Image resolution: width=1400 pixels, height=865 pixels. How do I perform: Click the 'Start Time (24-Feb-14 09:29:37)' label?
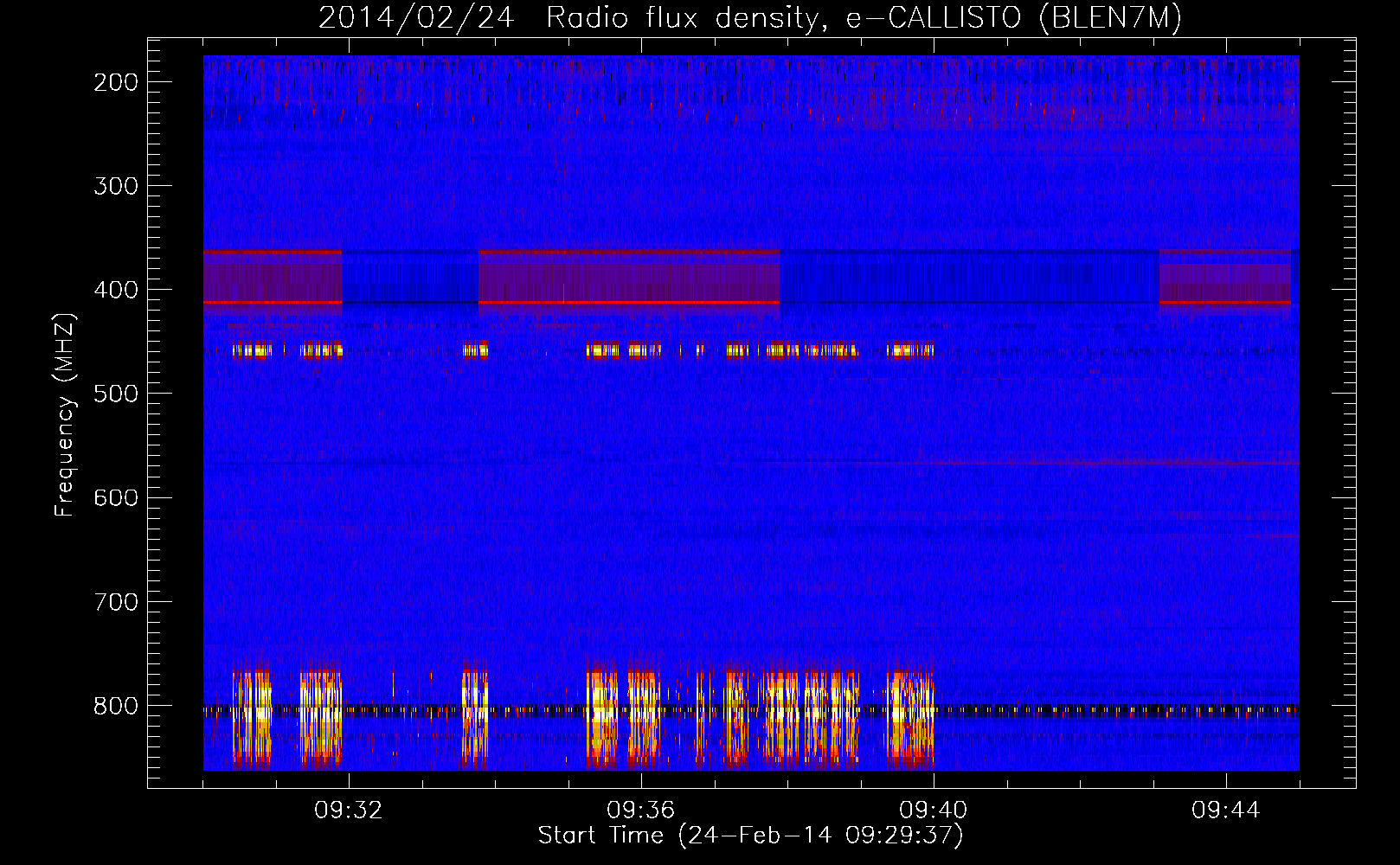(750, 836)
